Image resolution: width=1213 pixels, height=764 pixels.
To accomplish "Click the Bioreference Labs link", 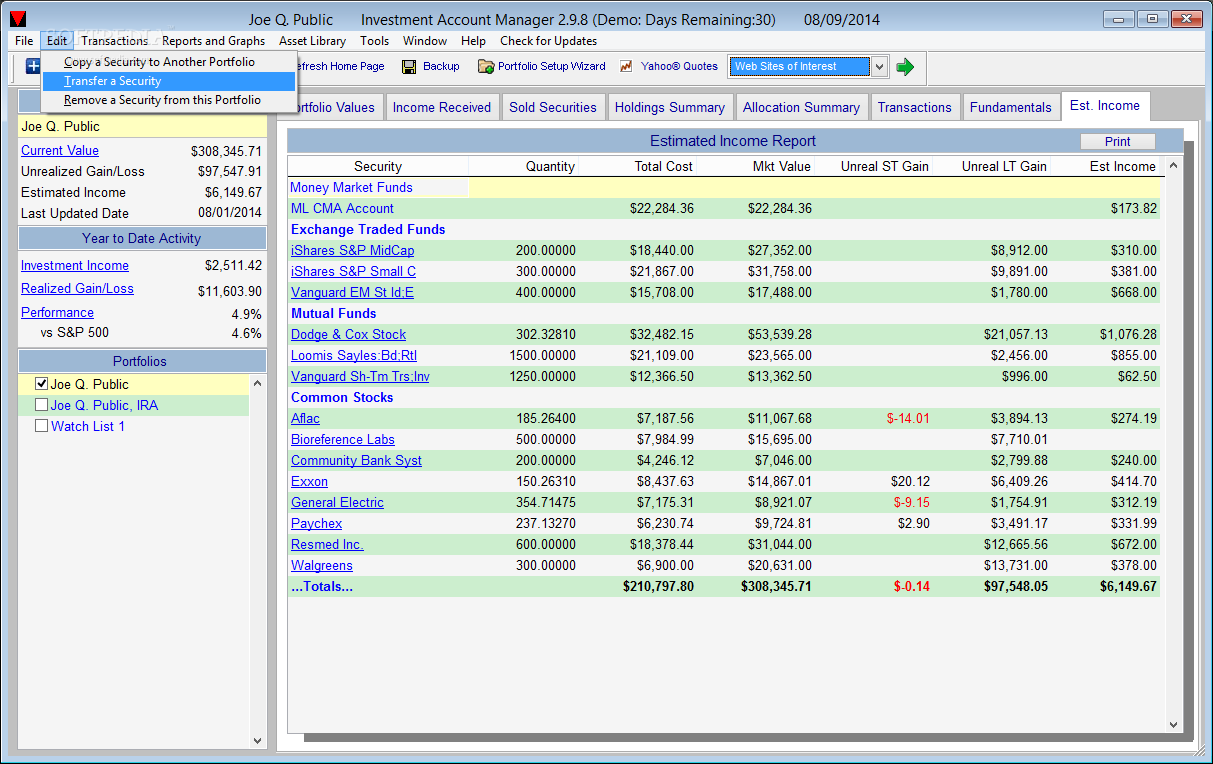I will [343, 440].
